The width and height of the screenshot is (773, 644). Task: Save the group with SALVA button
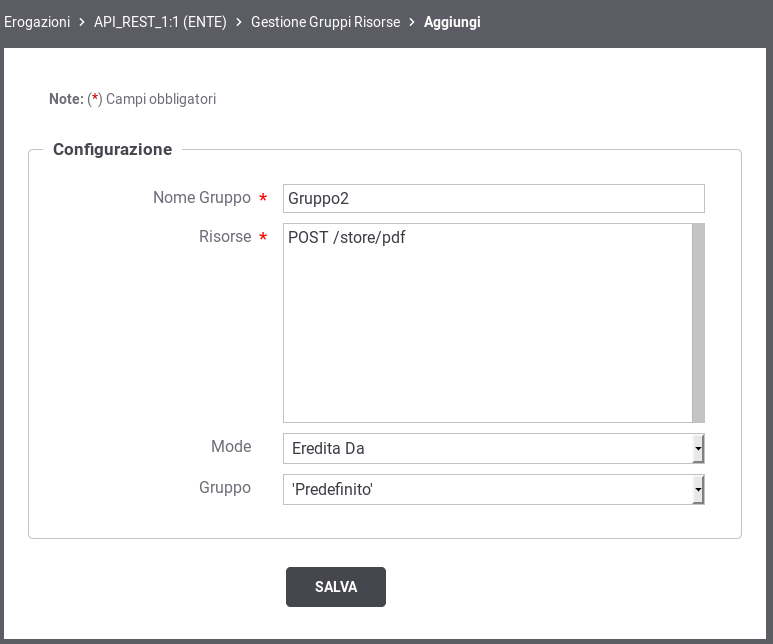[336, 587]
